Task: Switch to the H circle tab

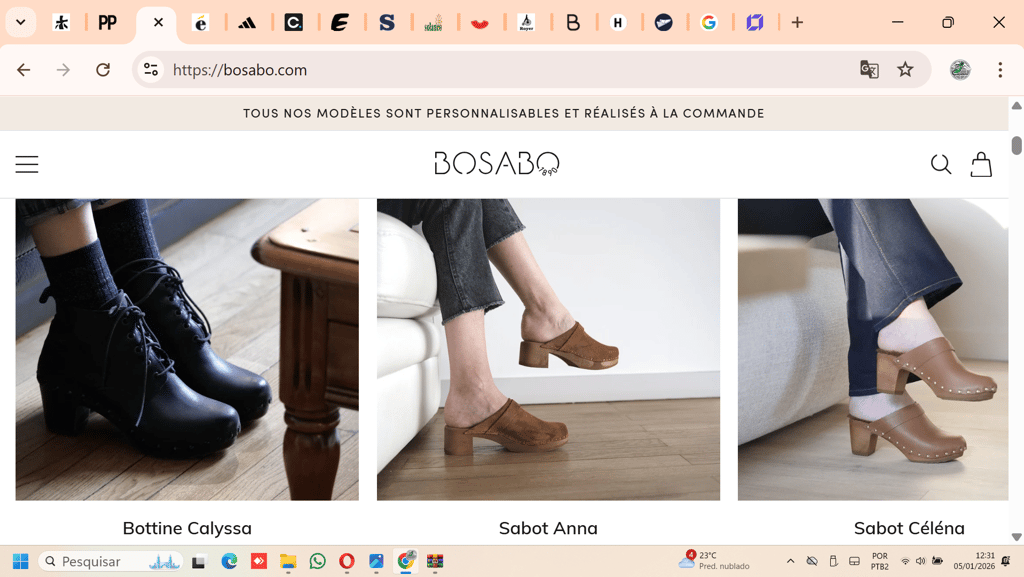Action: pyautogui.click(x=618, y=23)
